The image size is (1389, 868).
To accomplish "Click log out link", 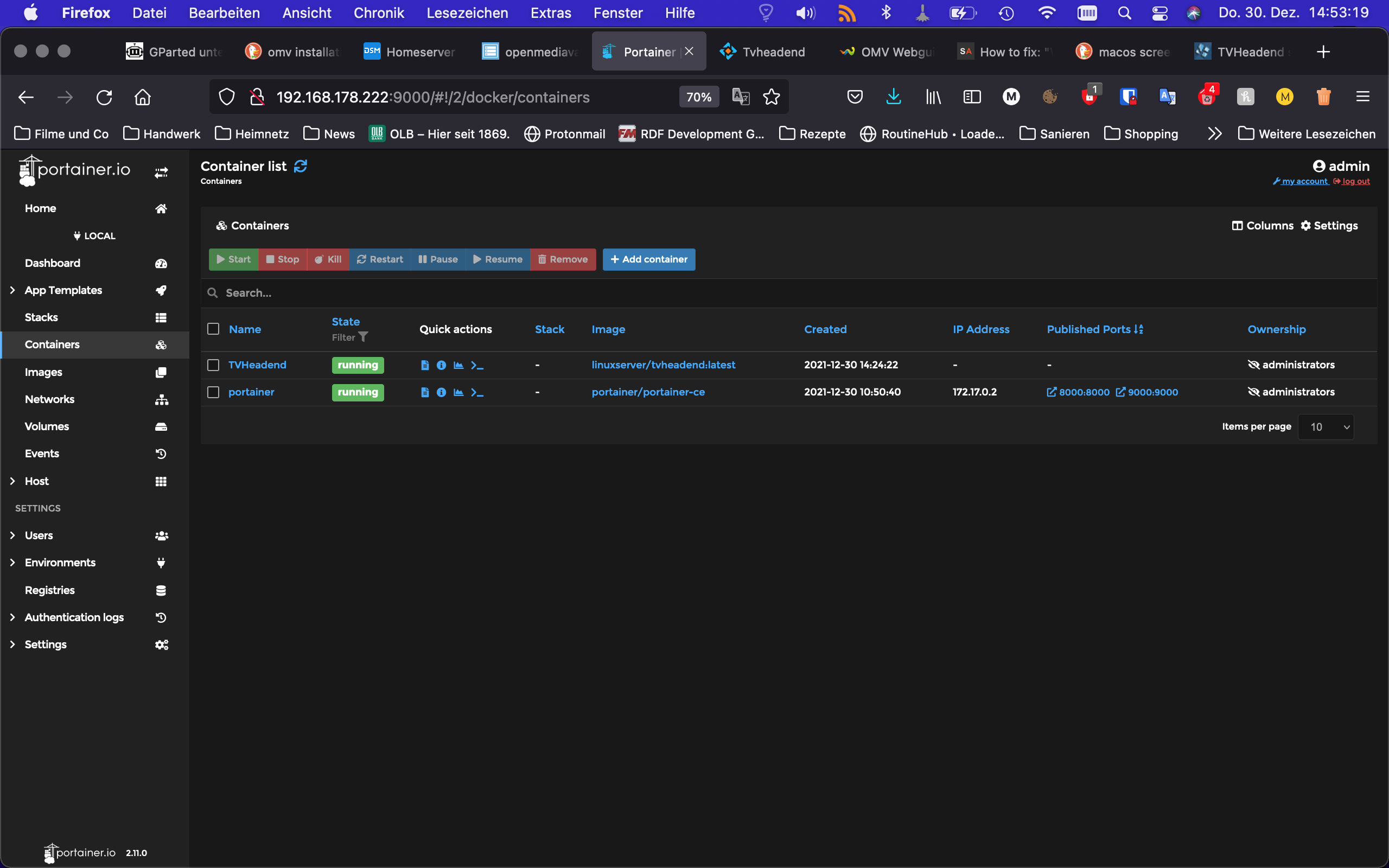I will pos(1351,181).
